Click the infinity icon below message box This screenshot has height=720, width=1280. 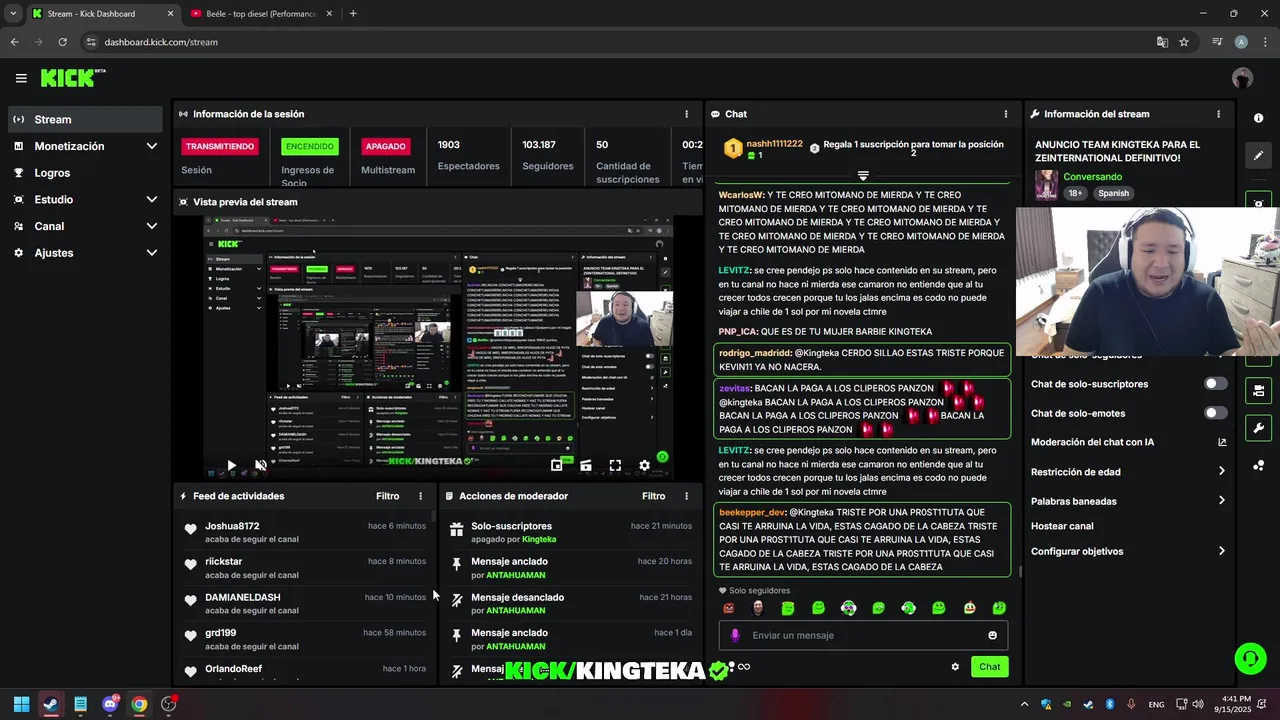pos(743,667)
